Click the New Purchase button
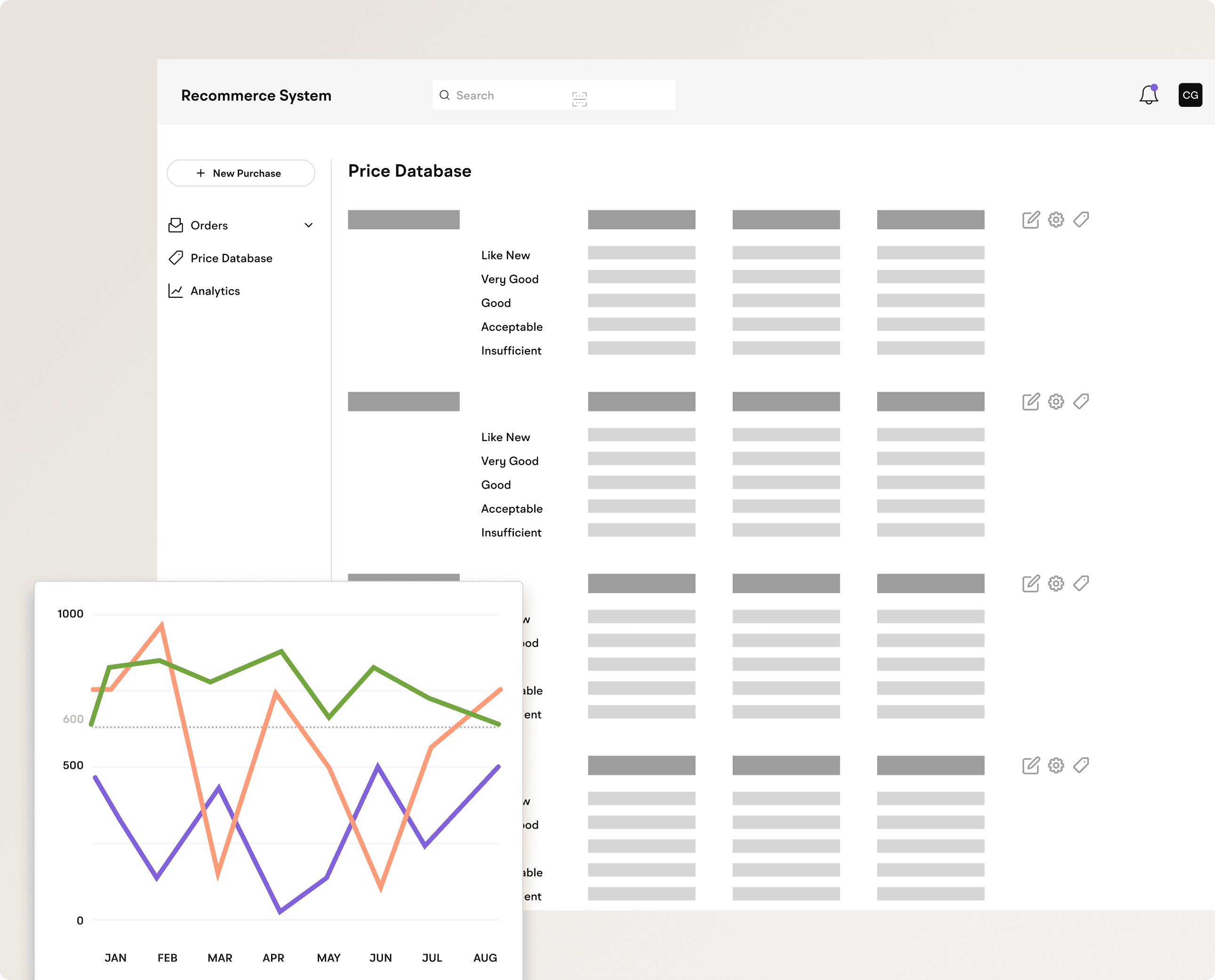The height and width of the screenshot is (980, 1215). (x=241, y=173)
